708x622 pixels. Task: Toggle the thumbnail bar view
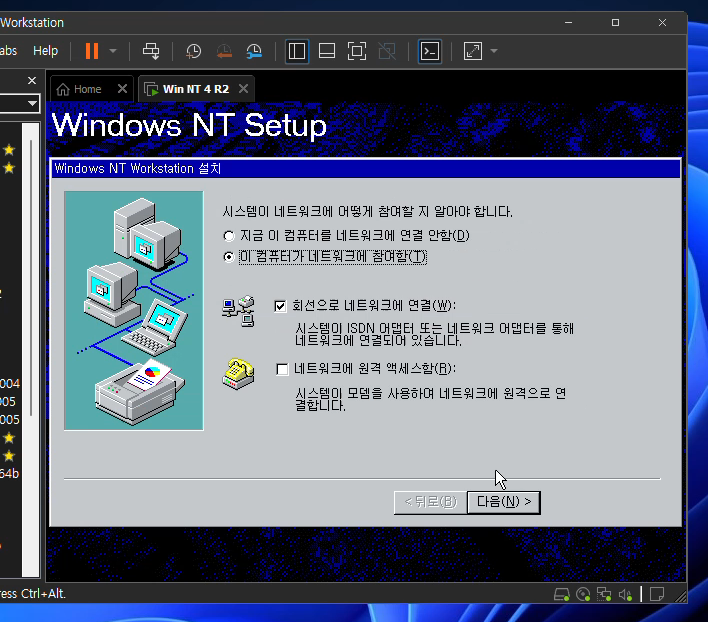[327, 51]
